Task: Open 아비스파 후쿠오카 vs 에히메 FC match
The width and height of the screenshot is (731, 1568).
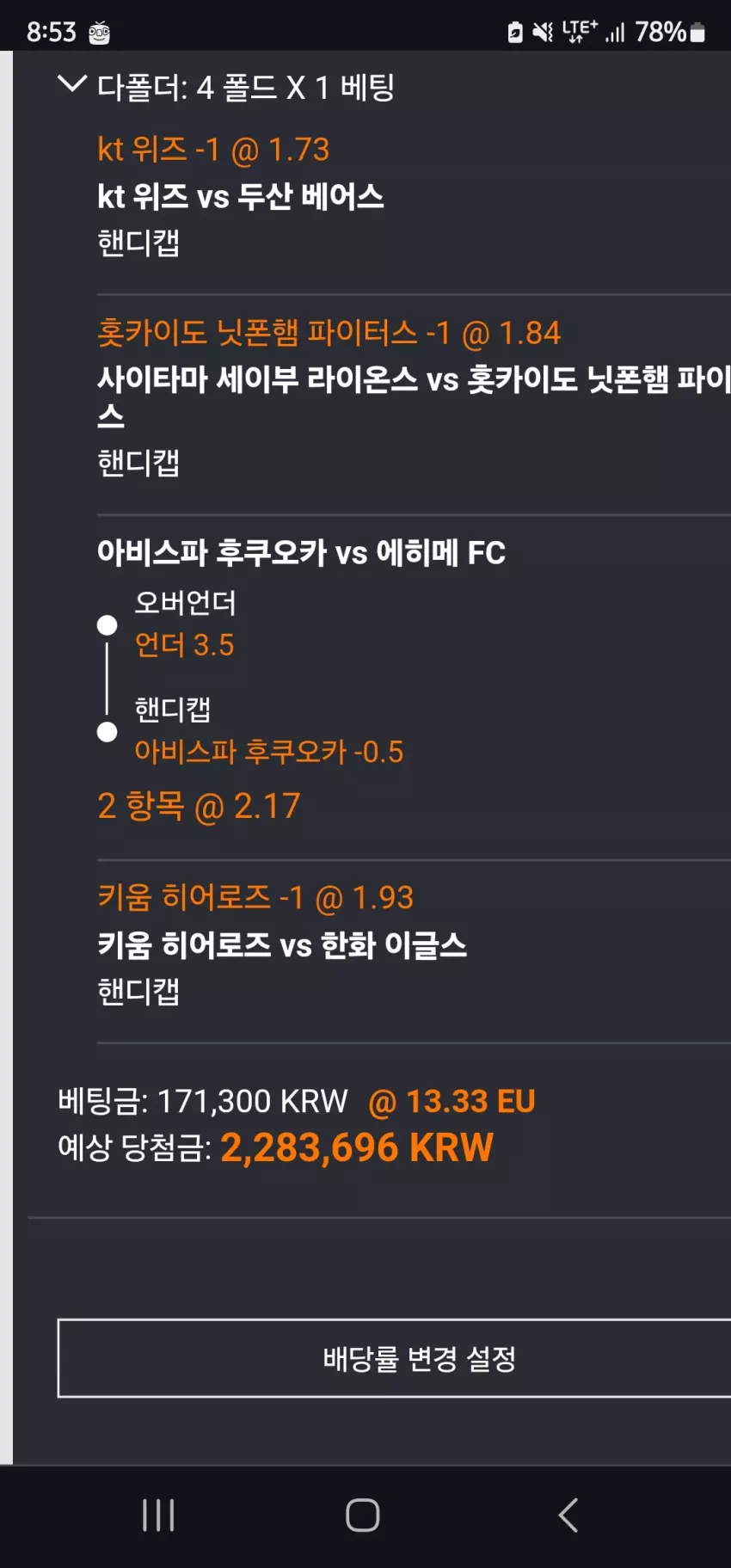Action: tap(301, 552)
